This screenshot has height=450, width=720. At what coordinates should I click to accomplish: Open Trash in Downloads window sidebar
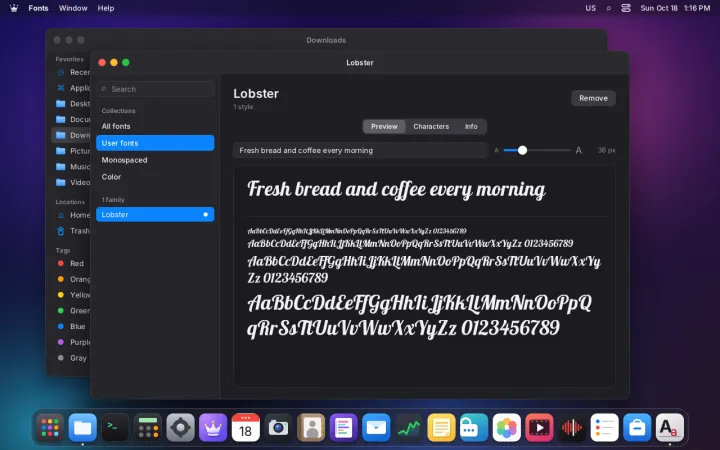coord(72,231)
